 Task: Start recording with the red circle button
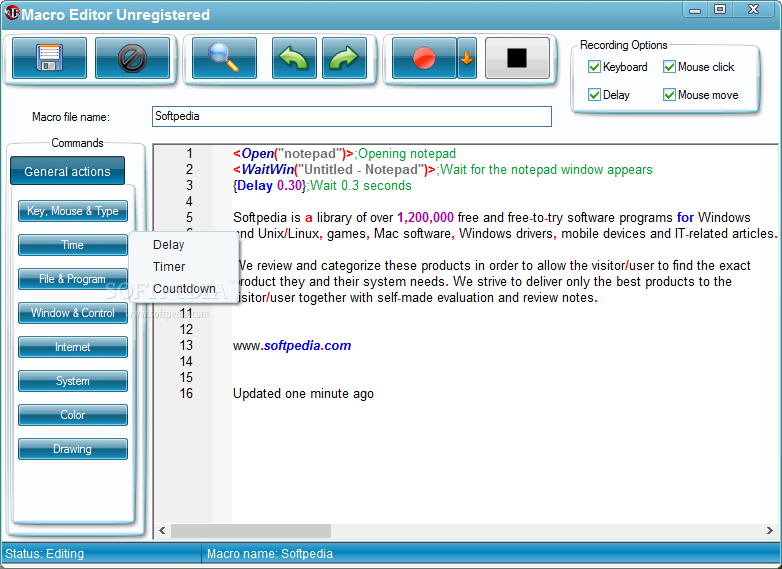point(424,58)
